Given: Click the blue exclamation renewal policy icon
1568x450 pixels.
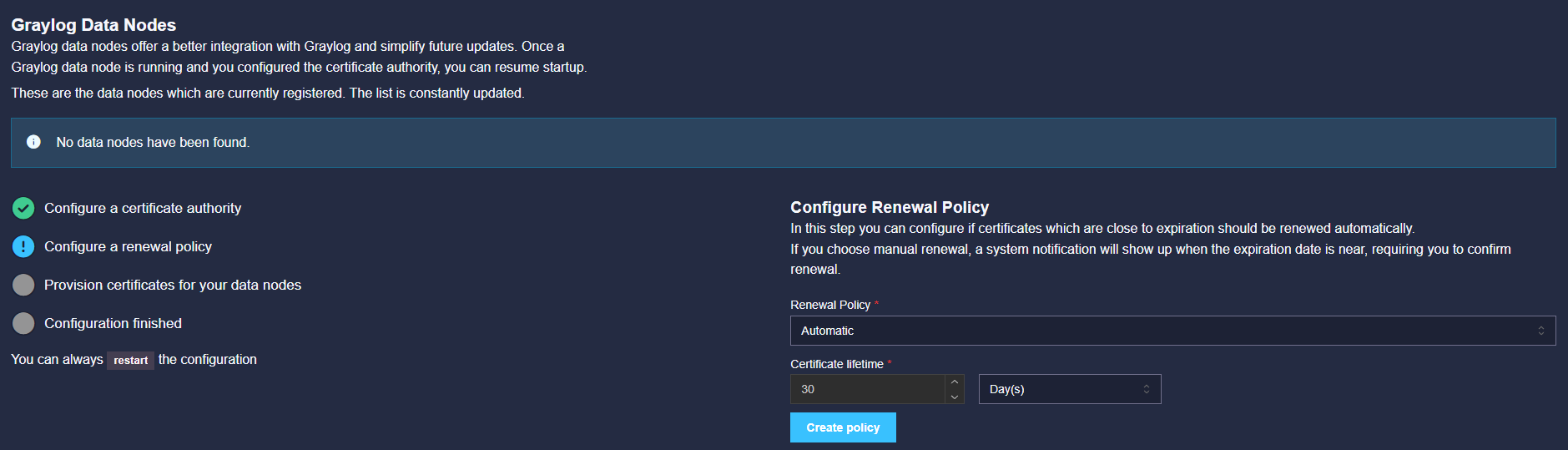Looking at the screenshot, I should pyautogui.click(x=23, y=246).
